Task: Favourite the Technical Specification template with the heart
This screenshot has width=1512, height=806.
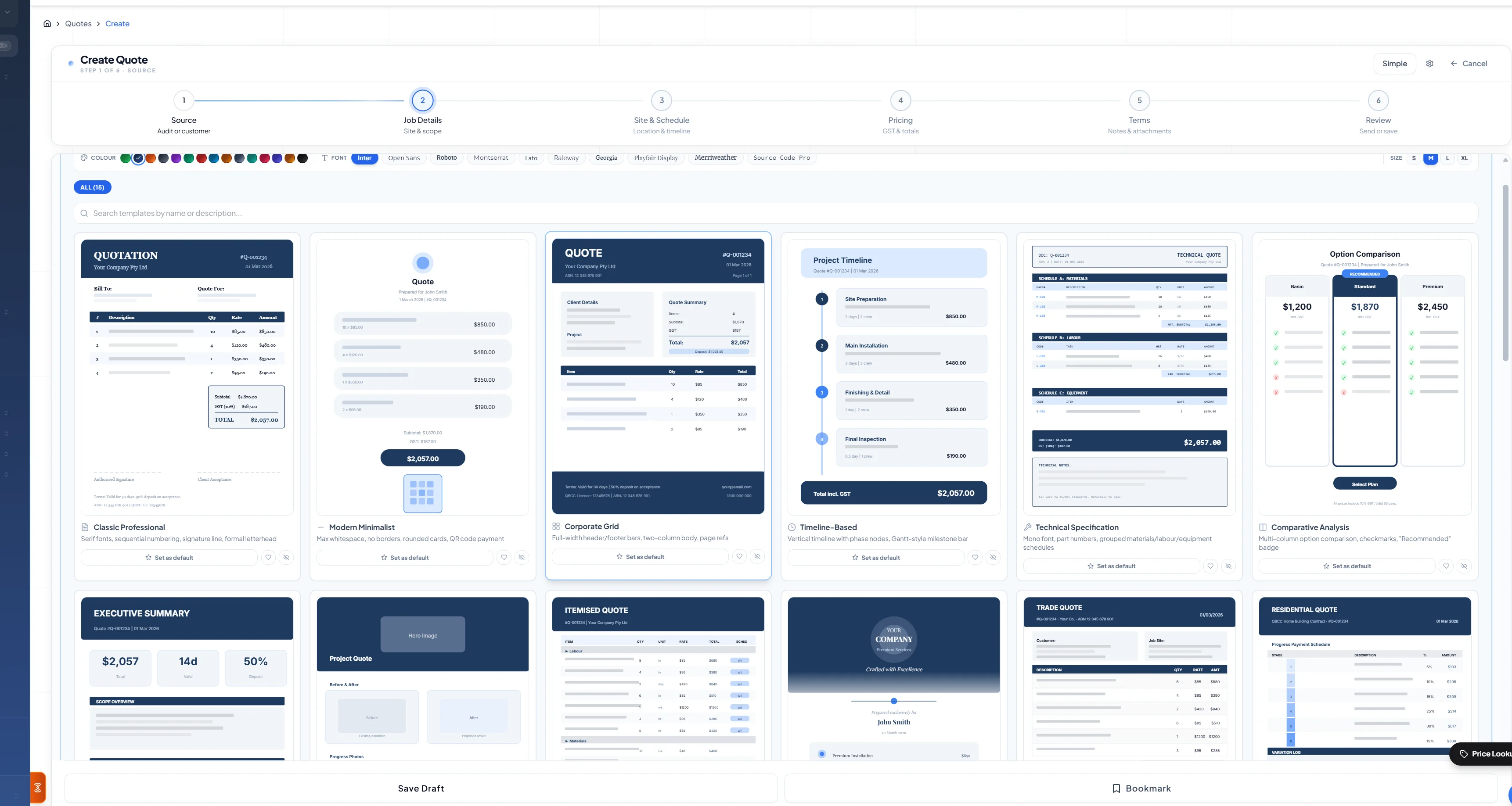Action: point(1210,566)
